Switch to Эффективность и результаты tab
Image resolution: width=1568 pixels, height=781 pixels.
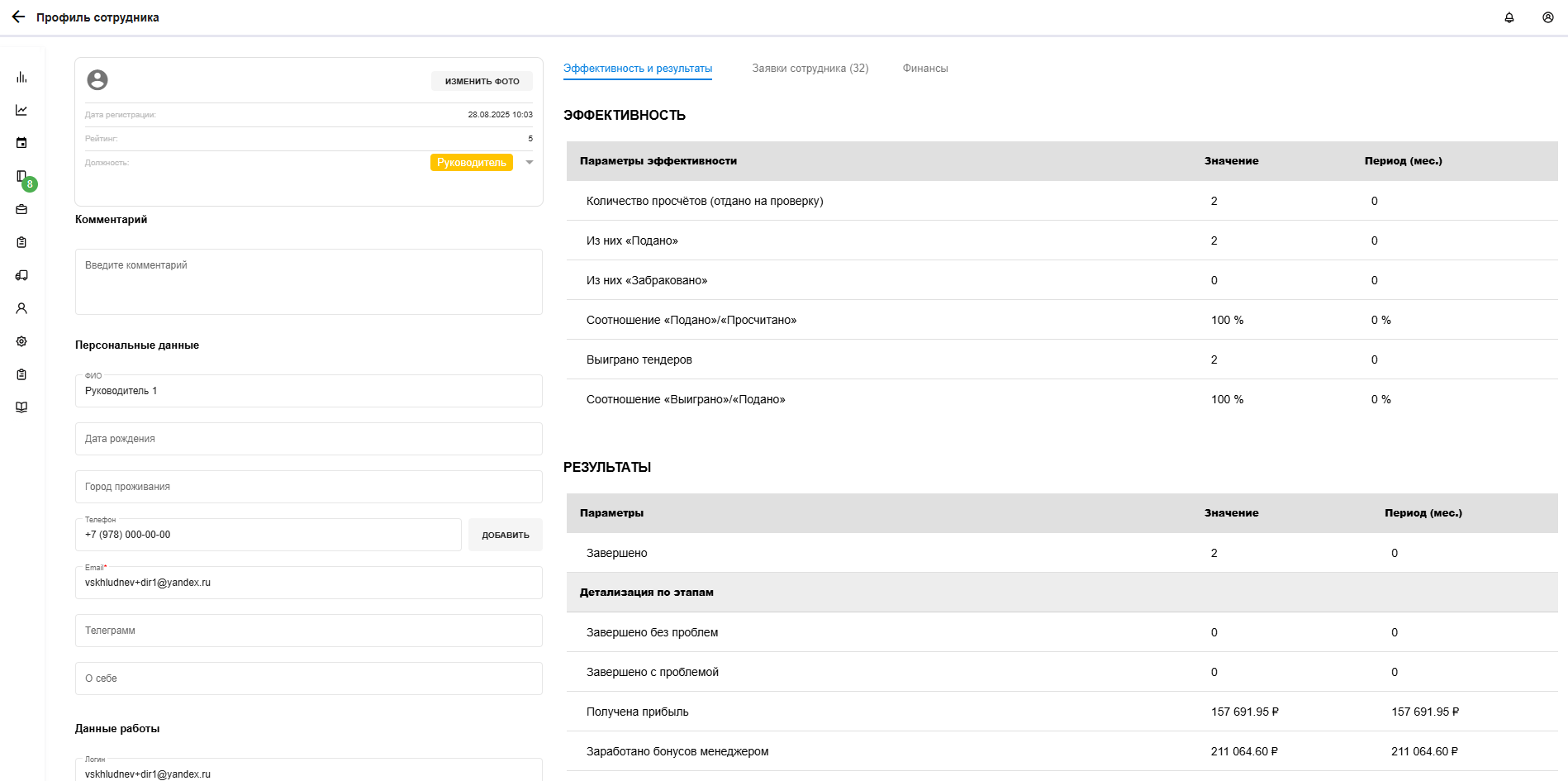pos(638,69)
